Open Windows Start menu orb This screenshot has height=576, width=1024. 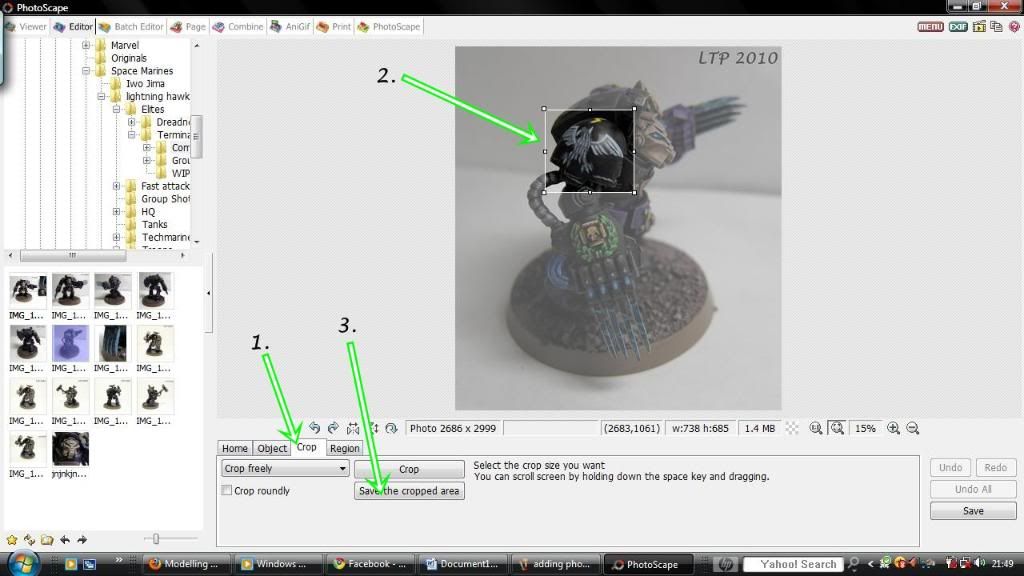tap(24, 563)
